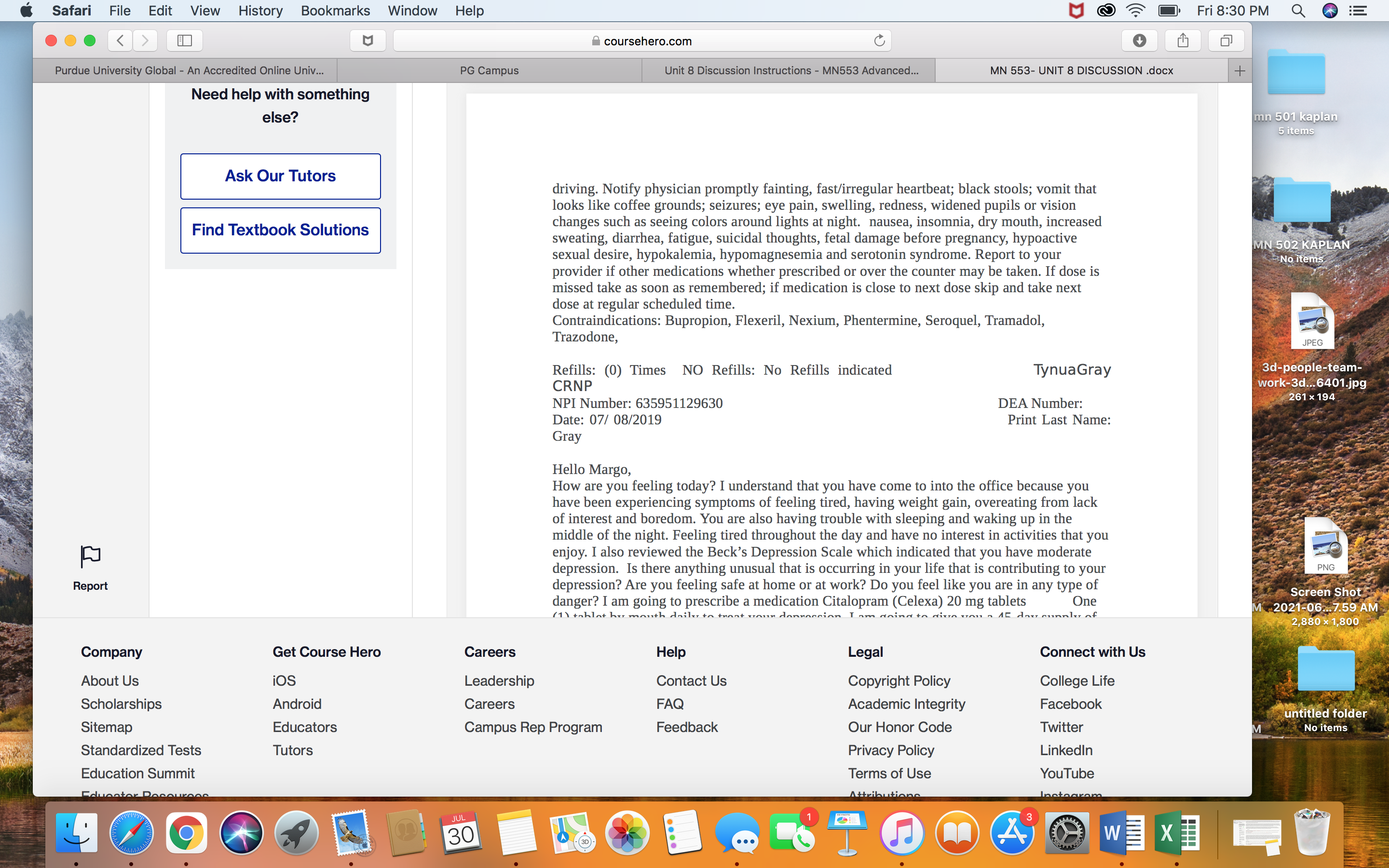
Task: Select the mn 501 kaplan desktop folder
Action: (x=1296, y=92)
